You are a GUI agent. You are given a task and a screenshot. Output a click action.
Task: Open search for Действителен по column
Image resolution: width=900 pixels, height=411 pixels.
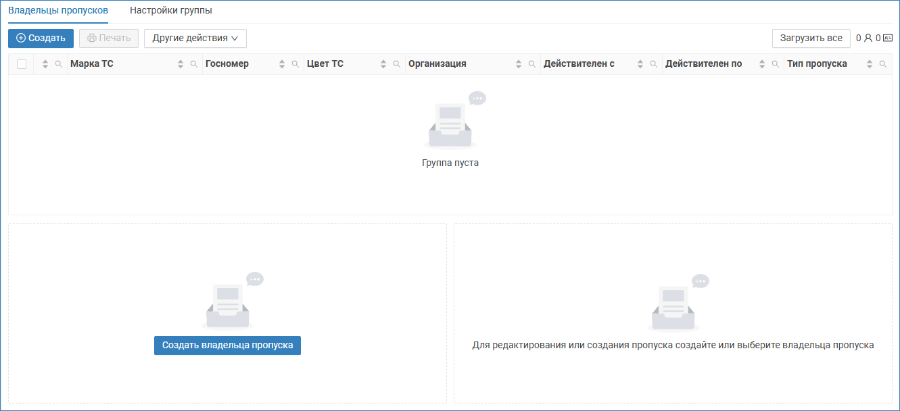[x=775, y=64]
